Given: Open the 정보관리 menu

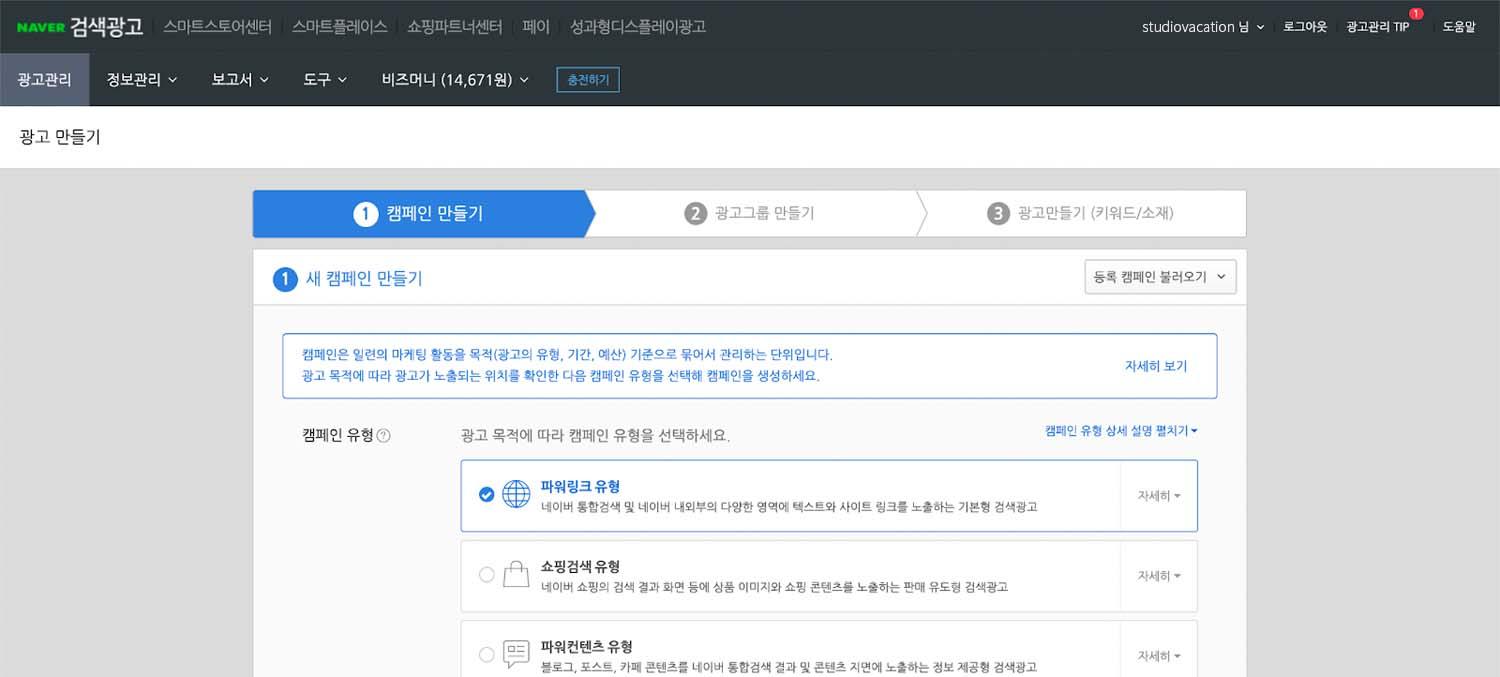Looking at the screenshot, I should [141, 80].
